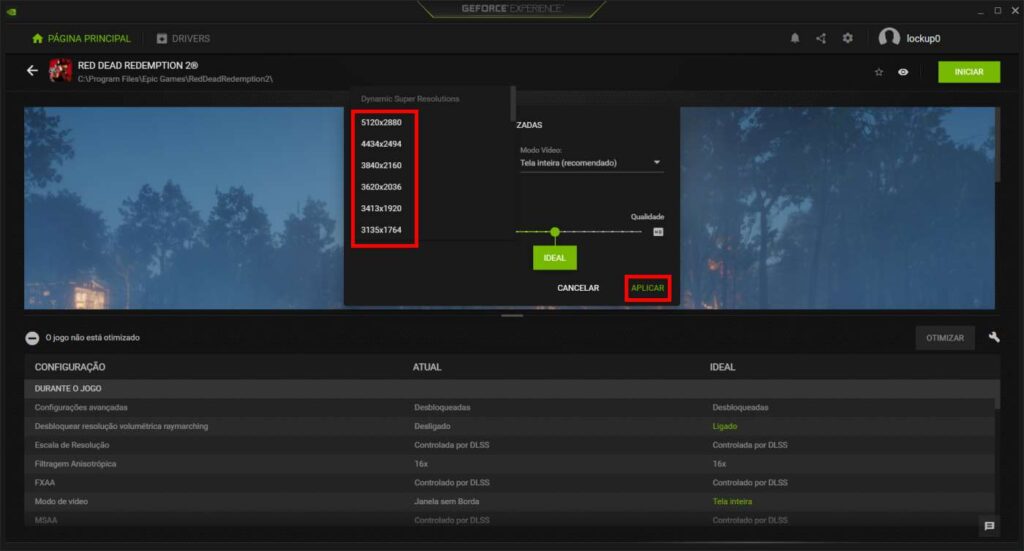The height and width of the screenshot is (551, 1024).
Task: Click the Otimizar button
Action: pyautogui.click(x=945, y=338)
